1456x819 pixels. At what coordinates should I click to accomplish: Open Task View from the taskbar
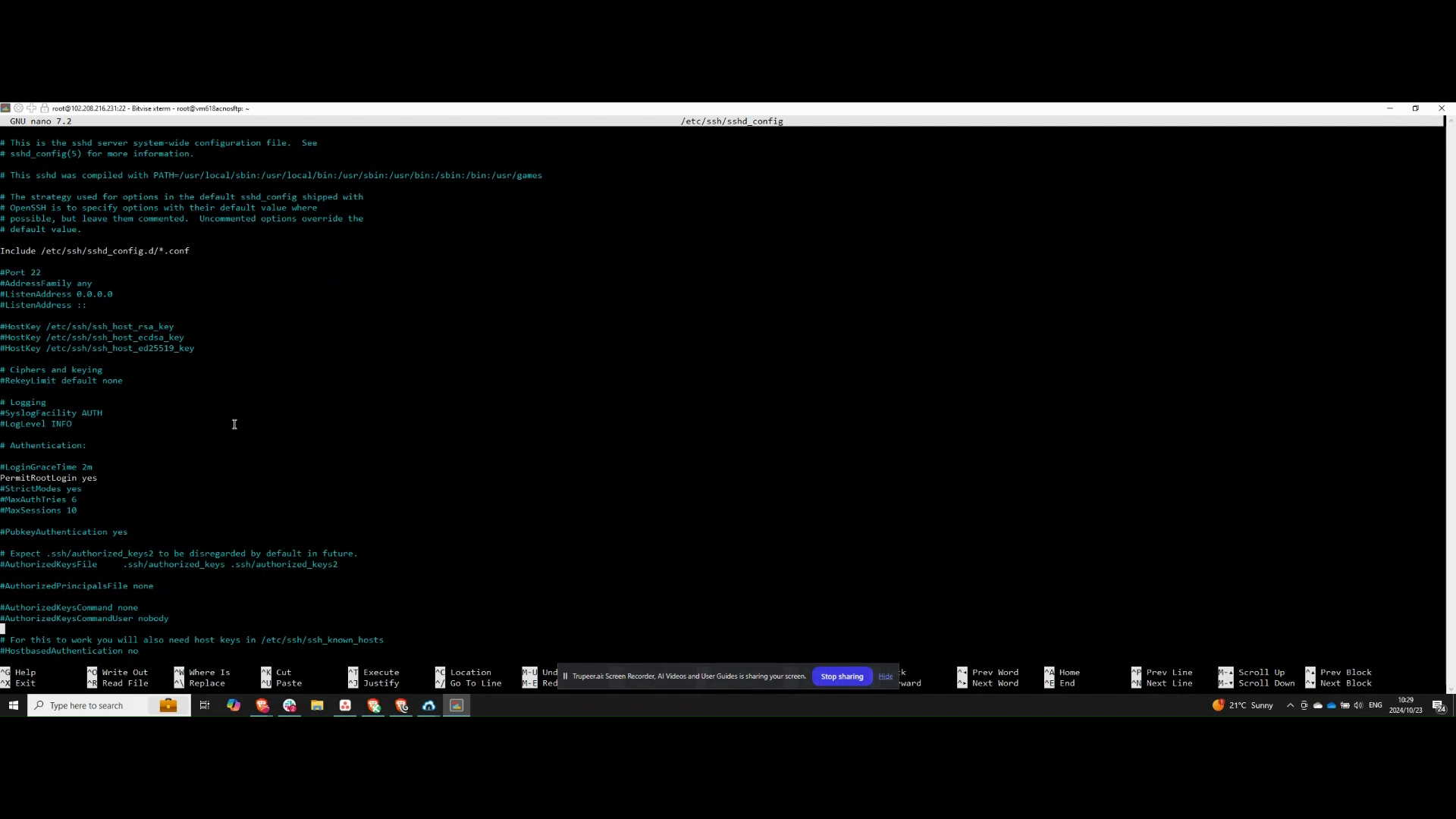[204, 705]
